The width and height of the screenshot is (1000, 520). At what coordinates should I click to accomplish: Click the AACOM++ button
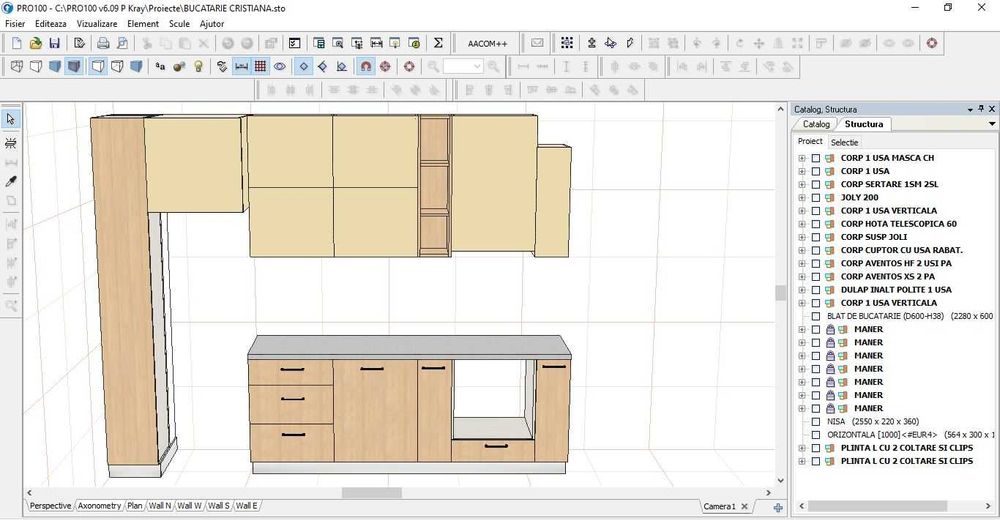click(487, 43)
